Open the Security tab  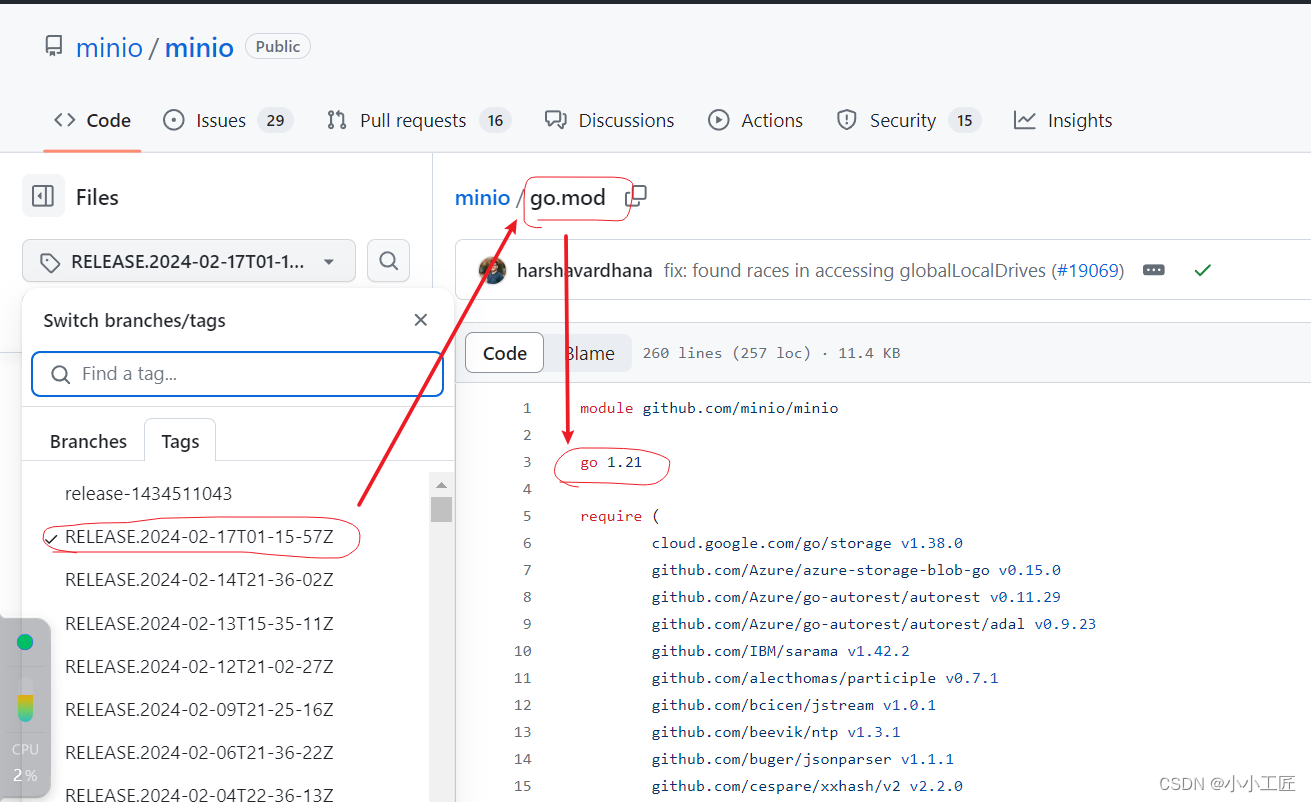[909, 120]
